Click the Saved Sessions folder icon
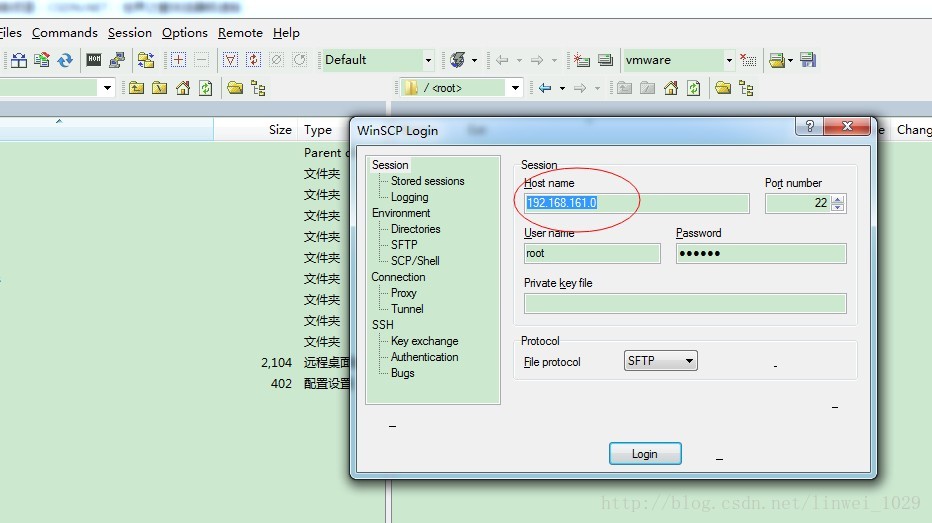 pyautogui.click(x=776, y=60)
